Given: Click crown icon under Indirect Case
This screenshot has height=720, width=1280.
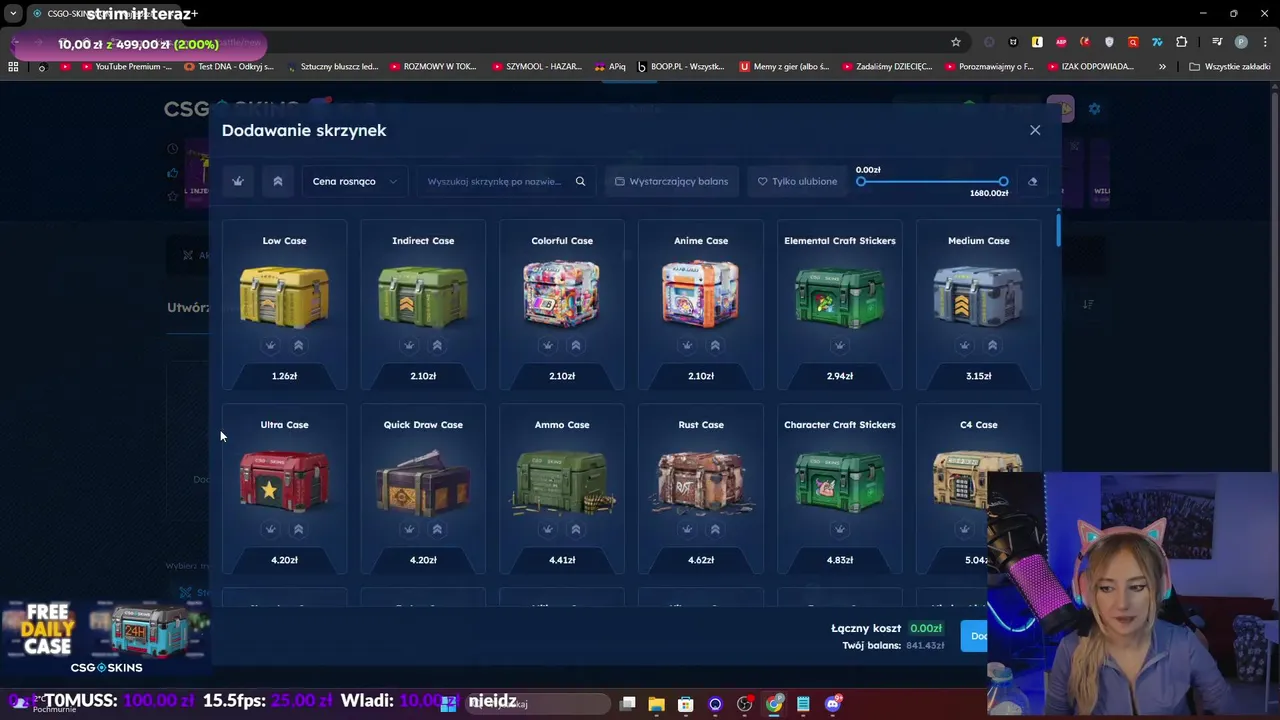Looking at the screenshot, I should click(x=409, y=345).
